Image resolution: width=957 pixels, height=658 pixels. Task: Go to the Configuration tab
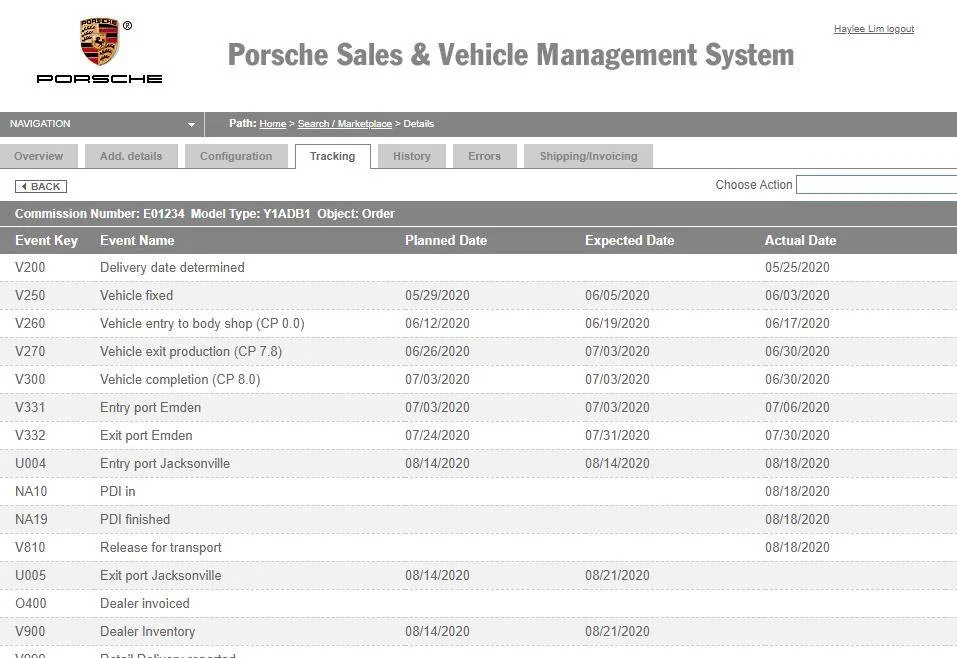[x=236, y=156]
